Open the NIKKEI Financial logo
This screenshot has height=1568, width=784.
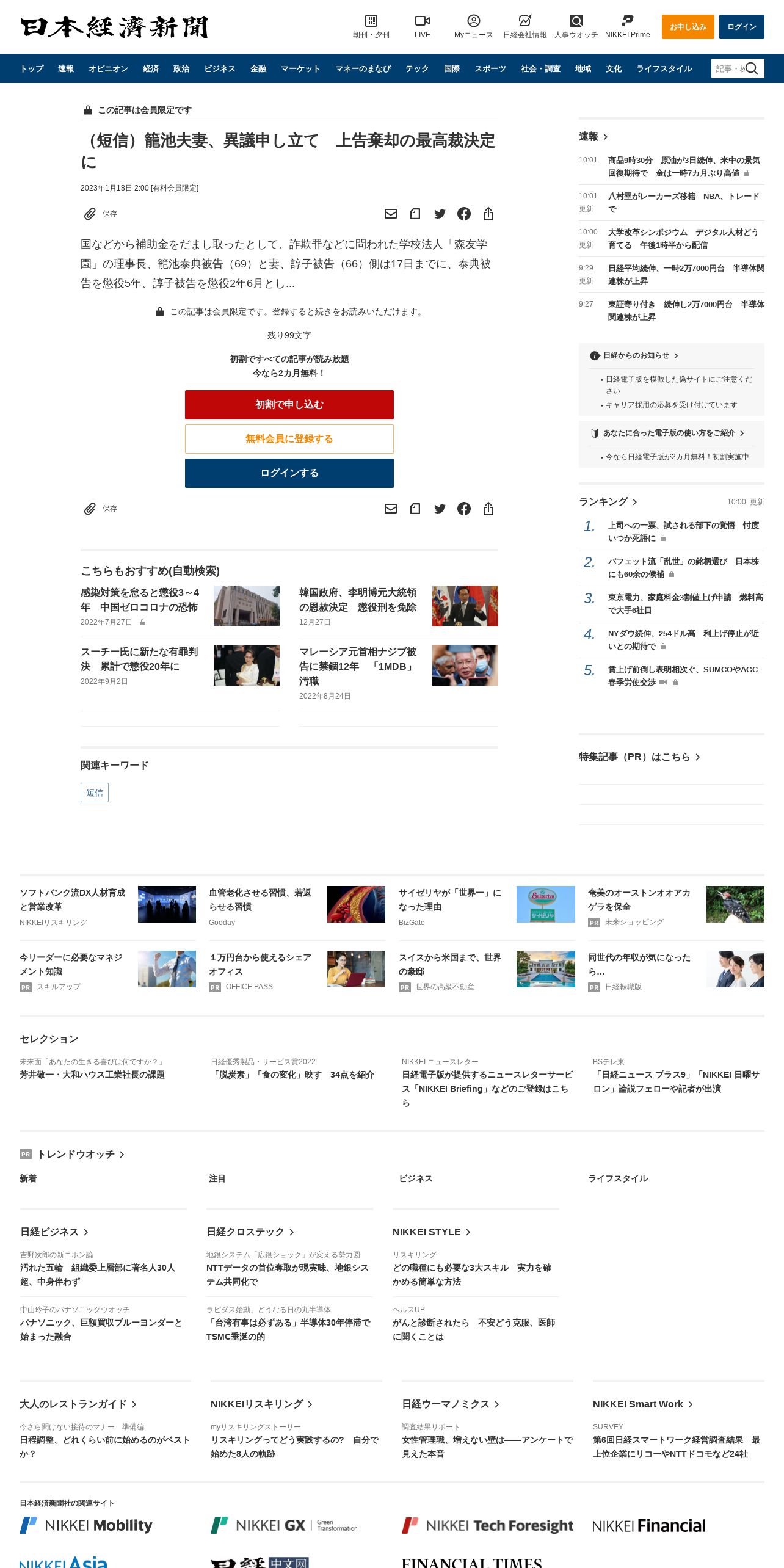click(x=649, y=1525)
